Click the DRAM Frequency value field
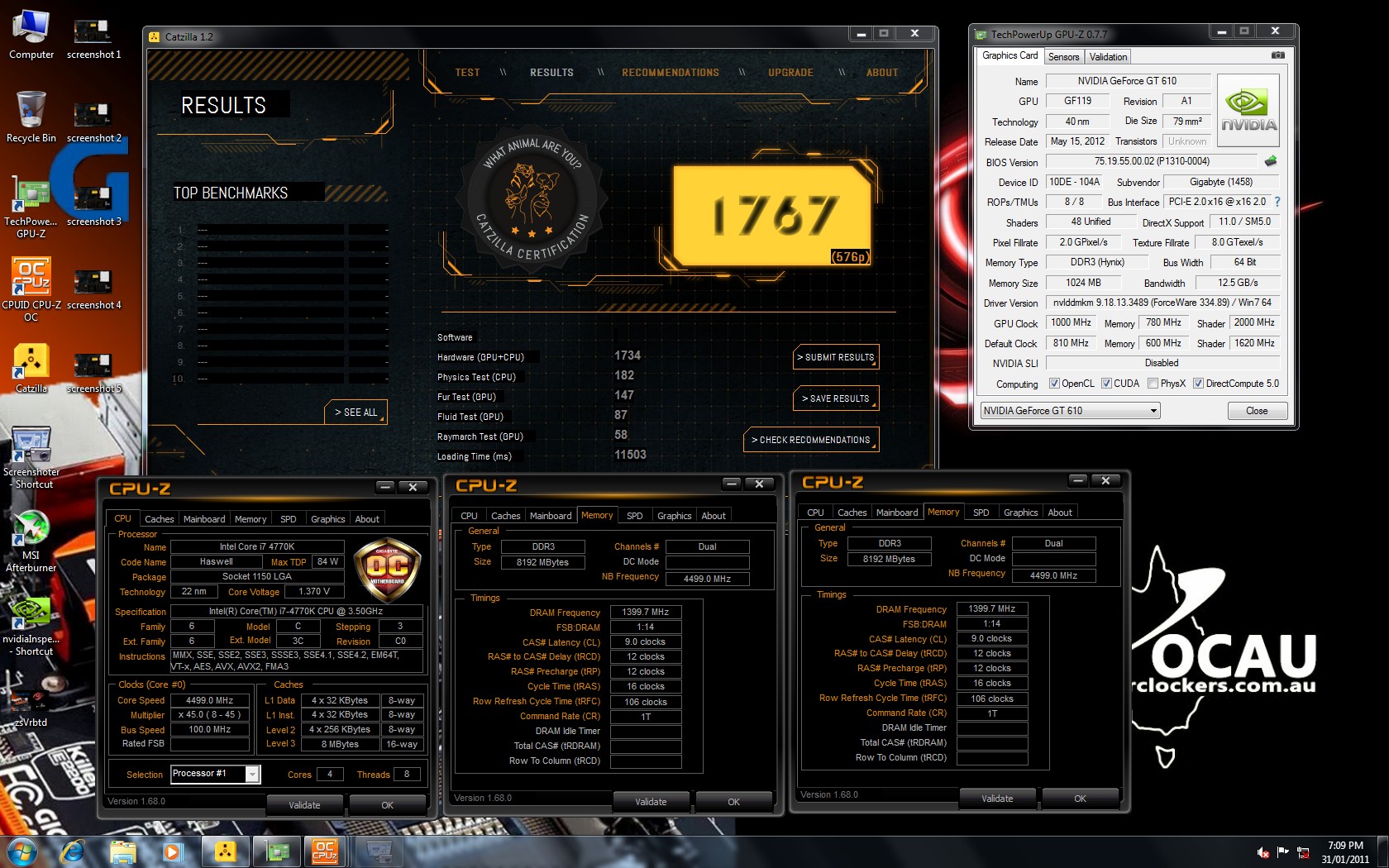The image size is (1389, 868). point(645,613)
